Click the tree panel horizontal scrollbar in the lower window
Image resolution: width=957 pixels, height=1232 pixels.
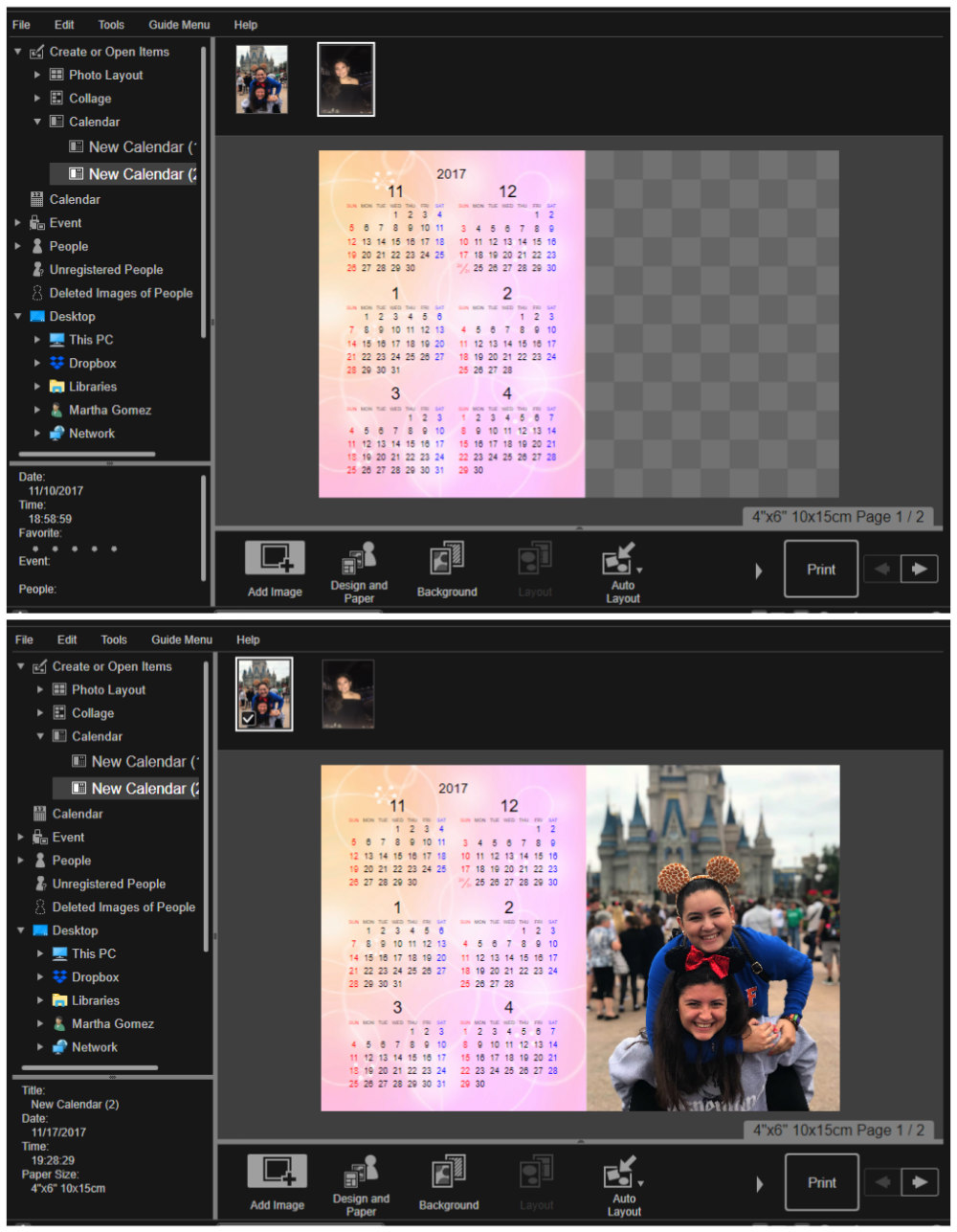[x=90, y=1068]
